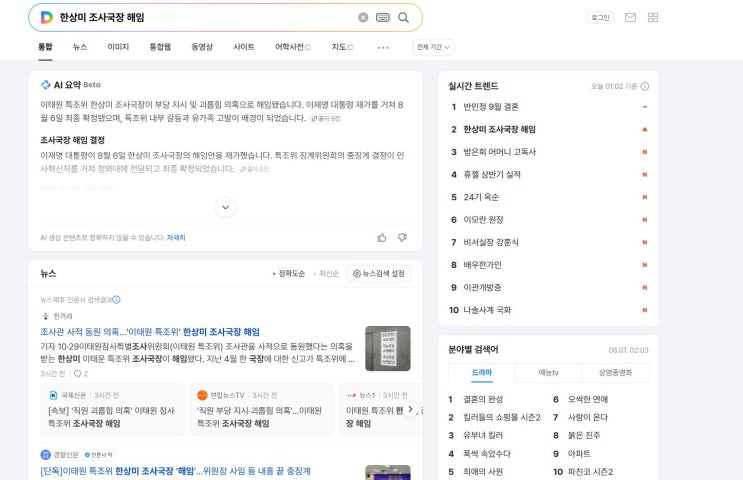The image size is (743, 480).
Task: Open the 지도 tab
Action: coord(342,47)
